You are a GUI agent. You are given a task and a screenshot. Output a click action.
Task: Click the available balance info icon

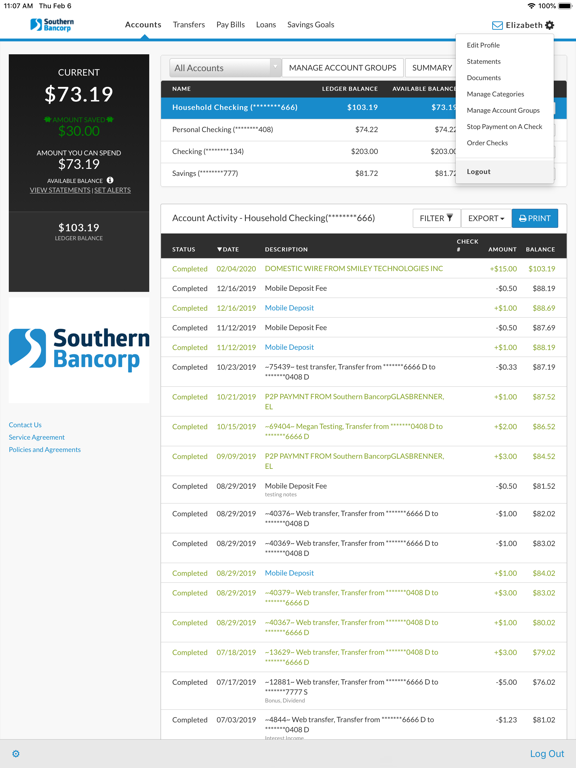click(110, 180)
